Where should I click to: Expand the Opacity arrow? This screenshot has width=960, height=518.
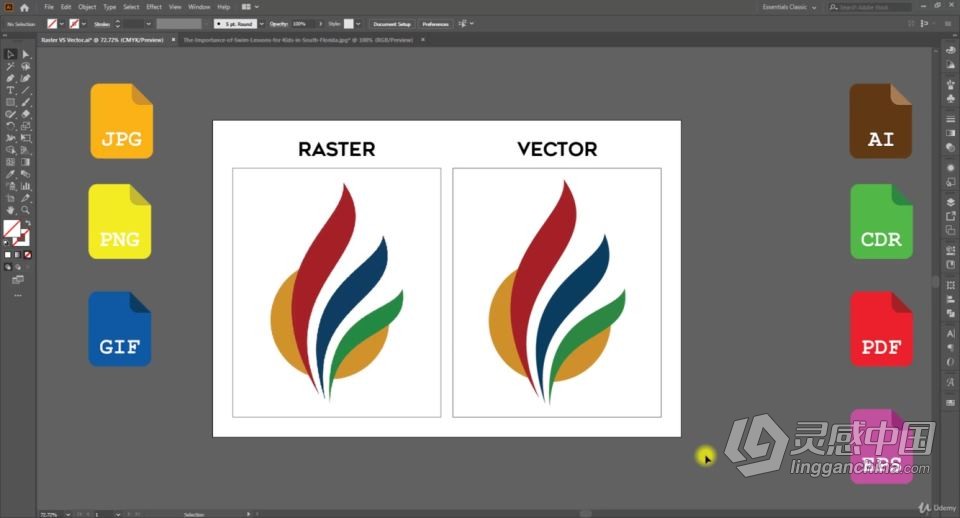pyautogui.click(x=320, y=24)
